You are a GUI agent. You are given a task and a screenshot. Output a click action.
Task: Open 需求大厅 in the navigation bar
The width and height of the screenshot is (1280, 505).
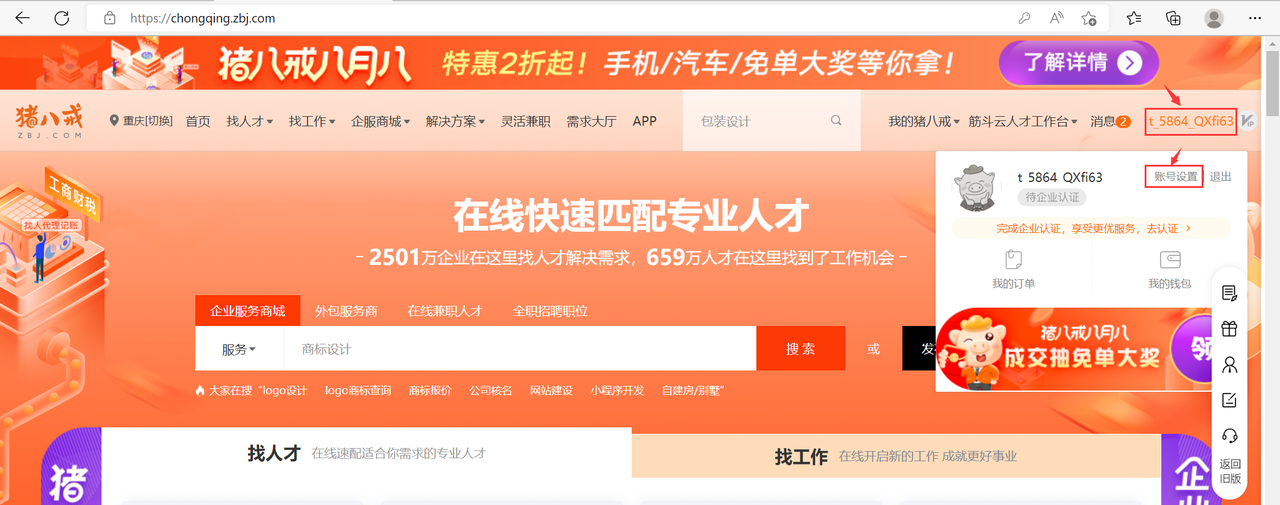click(591, 121)
